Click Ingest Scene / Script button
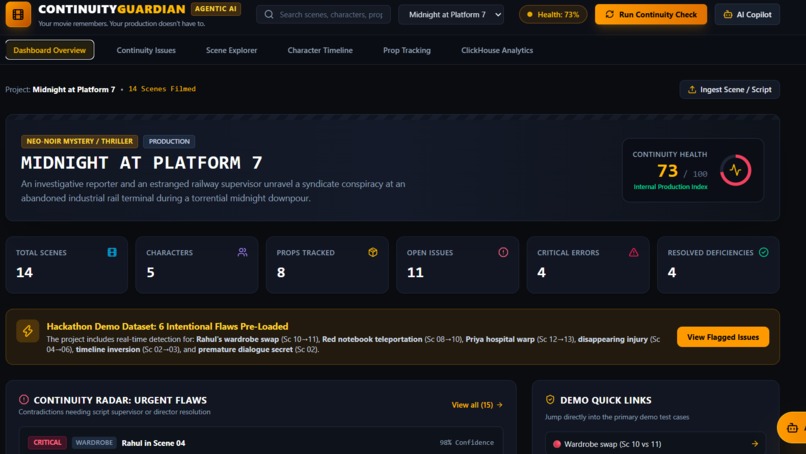The height and width of the screenshot is (454, 806). 729,89
